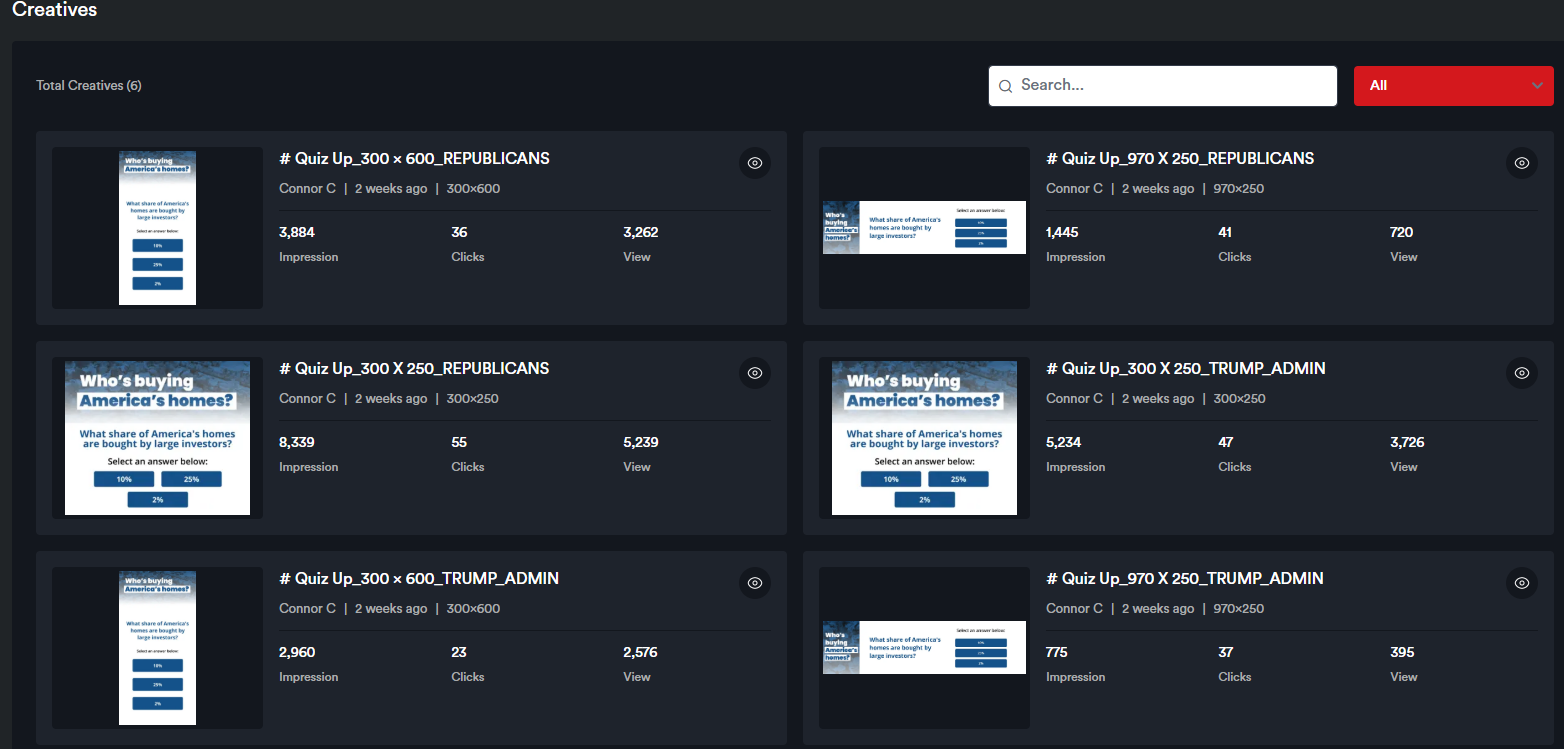Screen dimensions: 1564x749
Task: Select the Quiz Up_970 X 250_TRUMP_ADMIN title
Action: click(x=1185, y=579)
